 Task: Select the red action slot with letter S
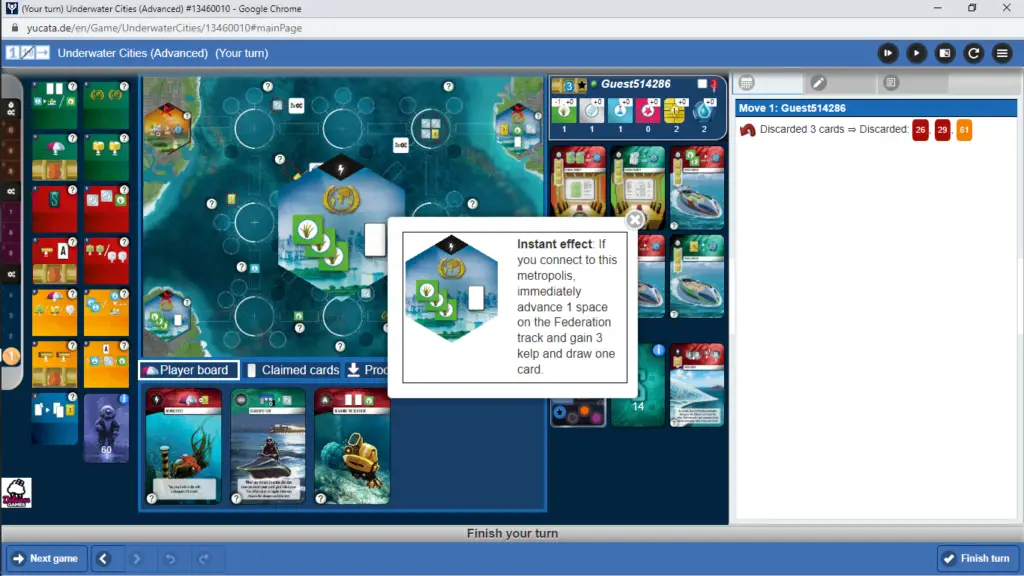(54, 209)
